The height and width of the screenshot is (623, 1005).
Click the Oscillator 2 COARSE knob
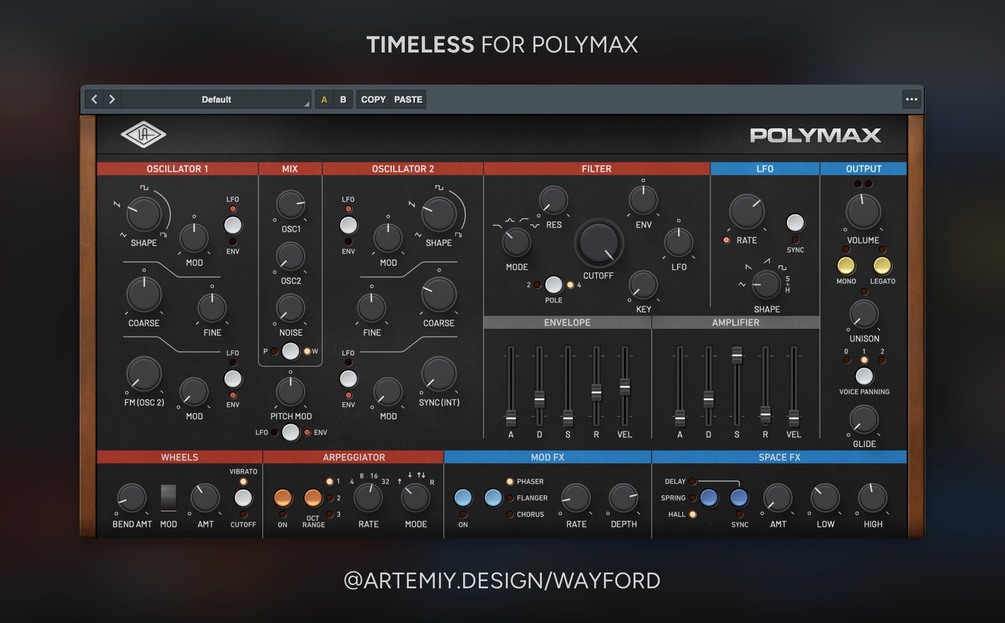(x=439, y=294)
